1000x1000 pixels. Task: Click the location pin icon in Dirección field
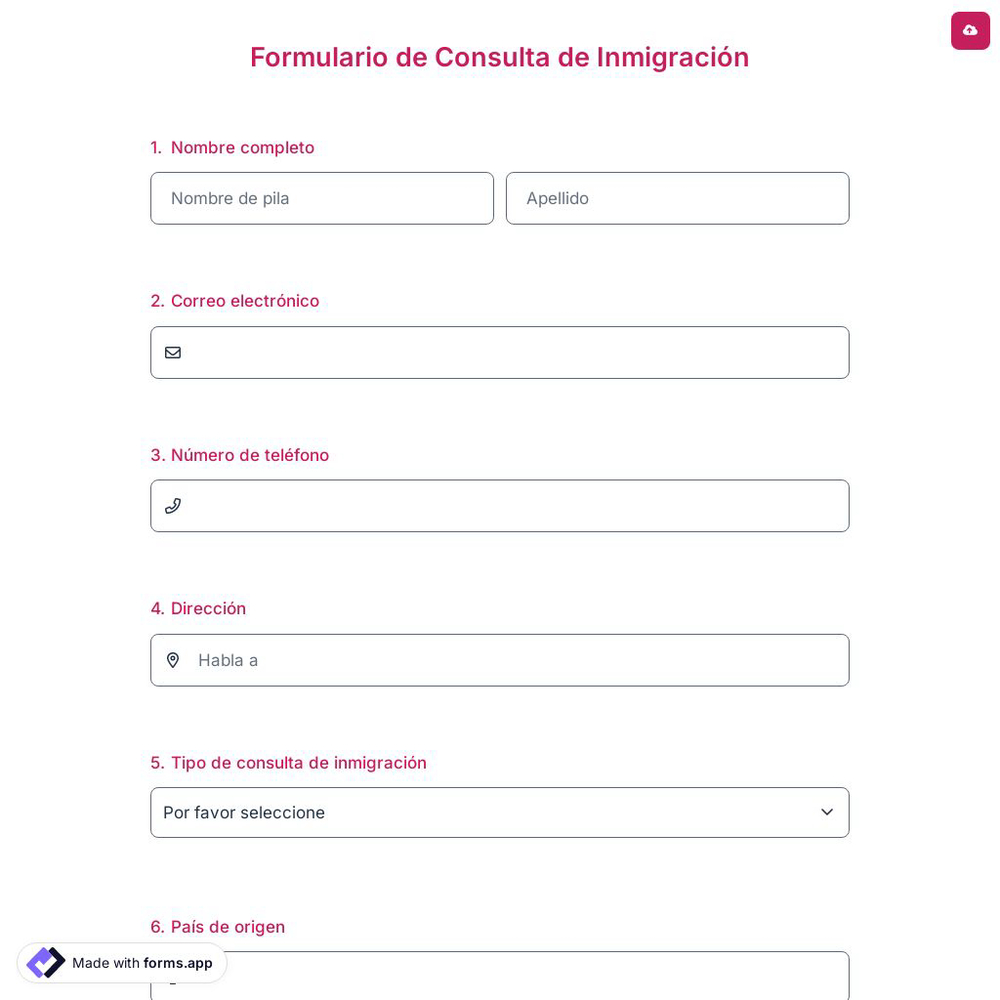(x=173, y=660)
